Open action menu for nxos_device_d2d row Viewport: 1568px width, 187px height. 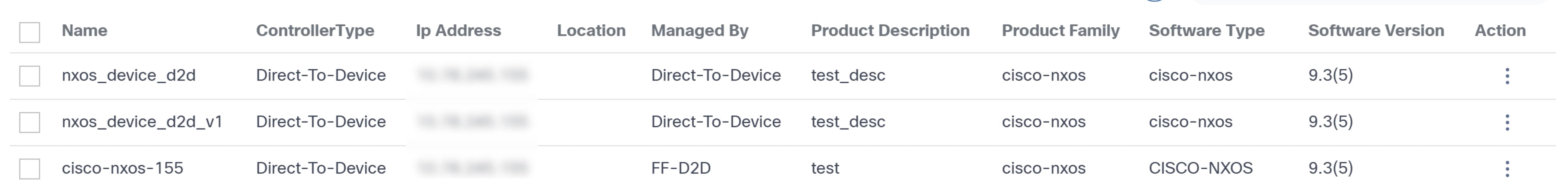1507,76
